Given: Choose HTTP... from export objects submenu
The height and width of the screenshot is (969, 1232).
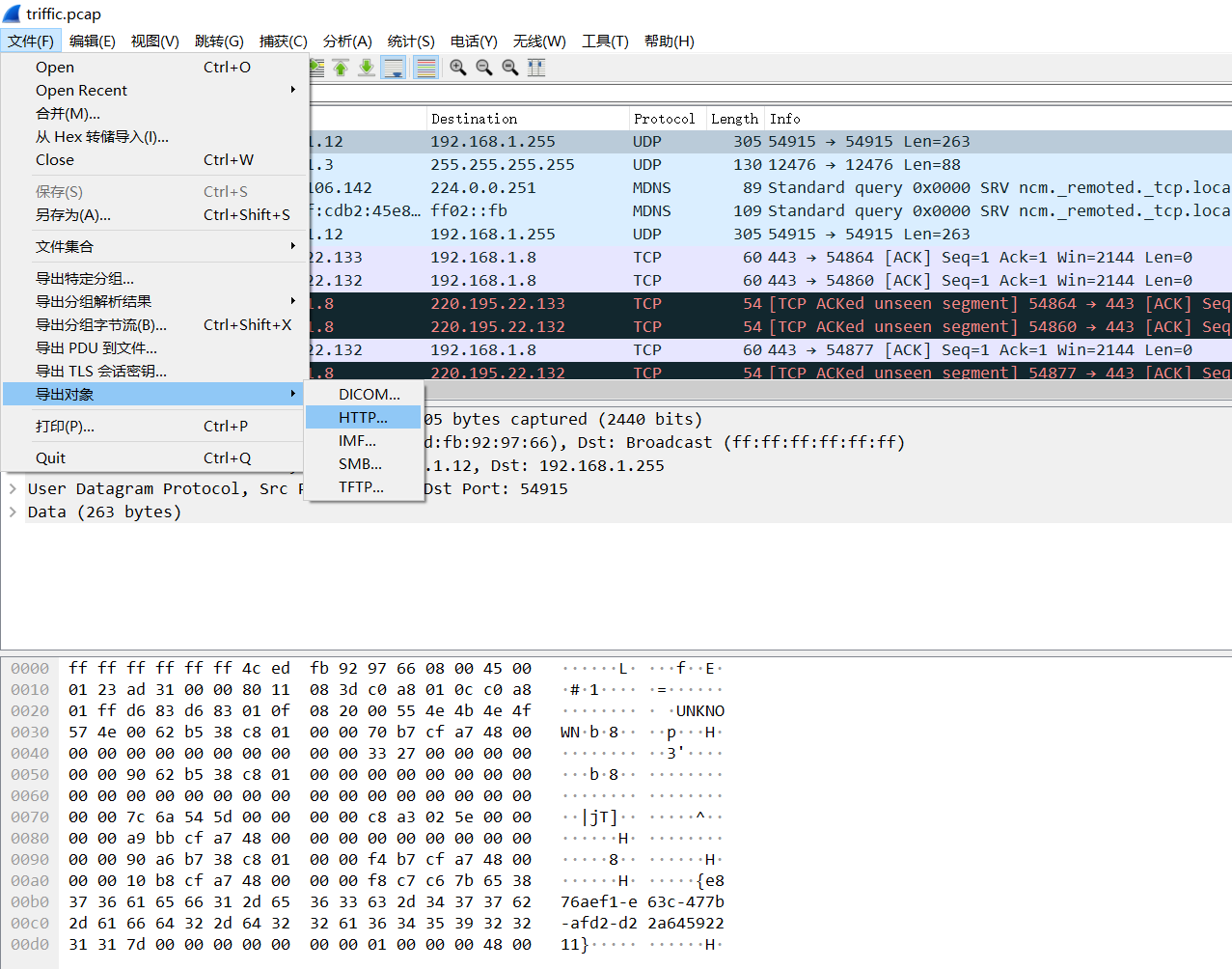Looking at the screenshot, I should (364, 418).
